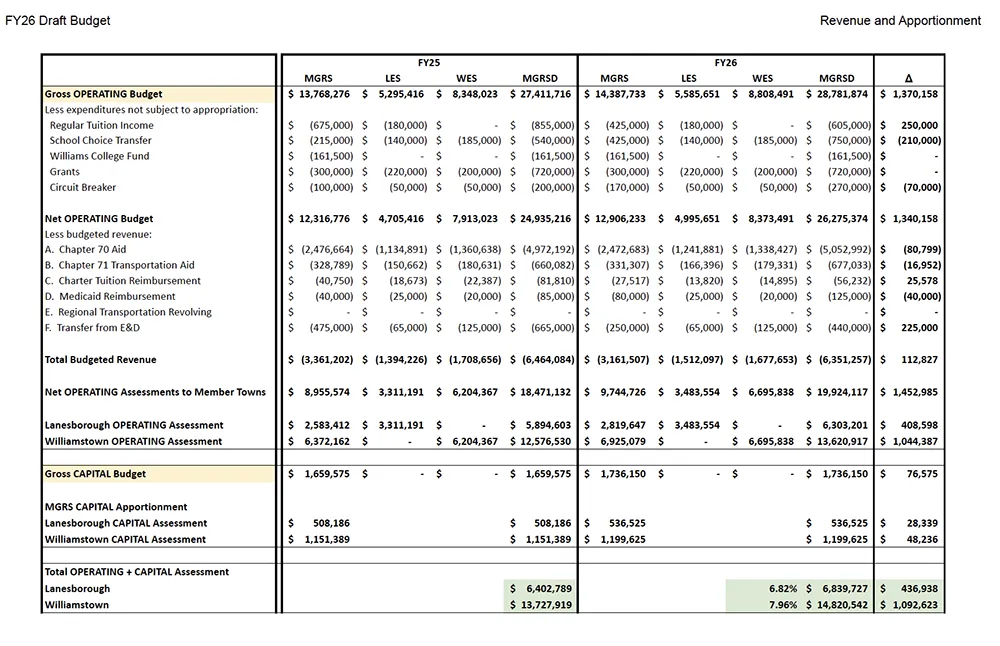Click the Circuit Breaker row label
The width and height of the screenshot is (1000, 646).
83,187
